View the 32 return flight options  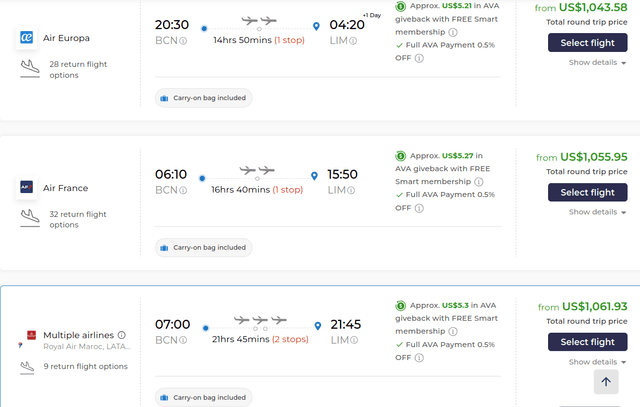tap(77, 219)
